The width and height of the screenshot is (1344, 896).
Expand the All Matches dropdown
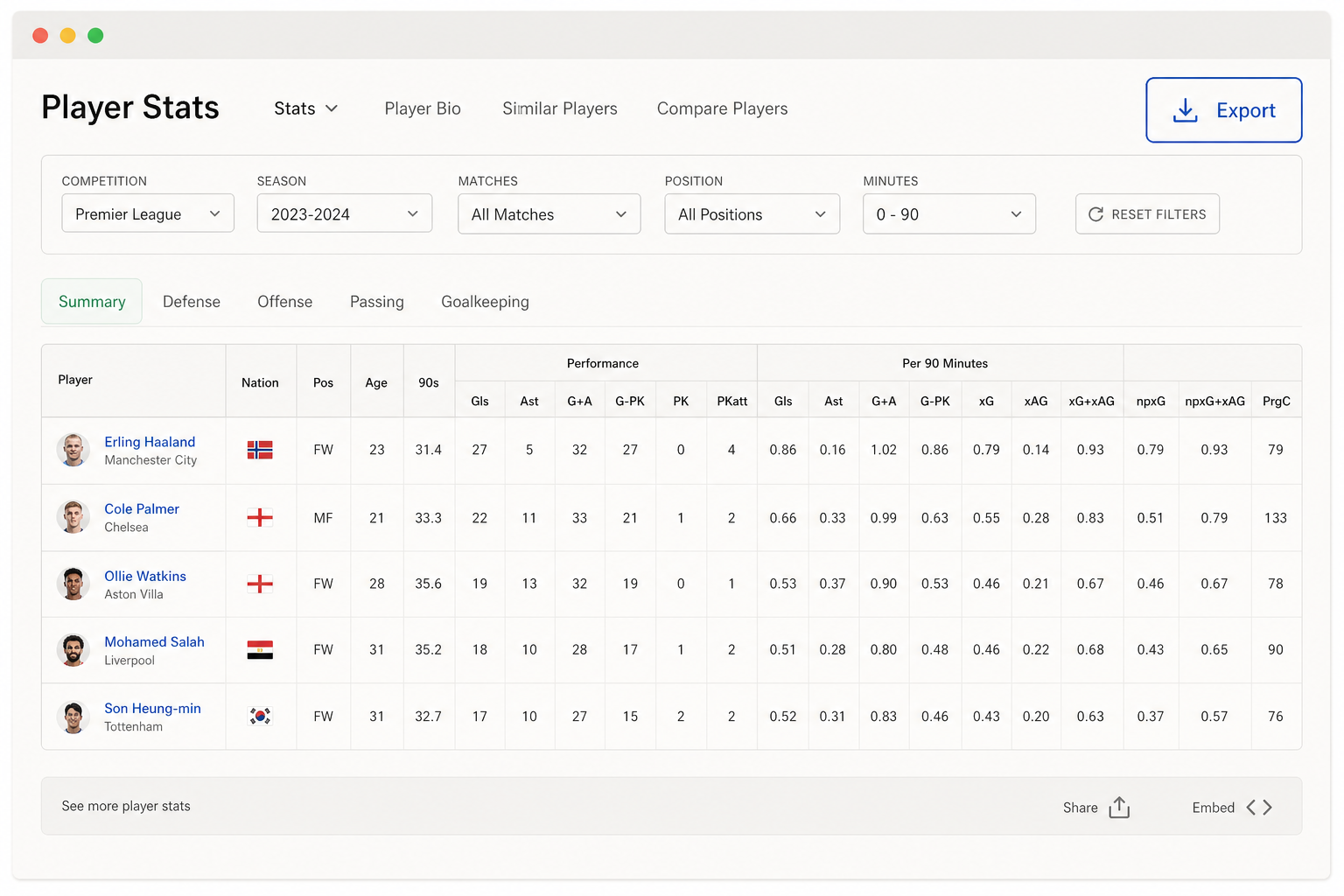coord(549,214)
